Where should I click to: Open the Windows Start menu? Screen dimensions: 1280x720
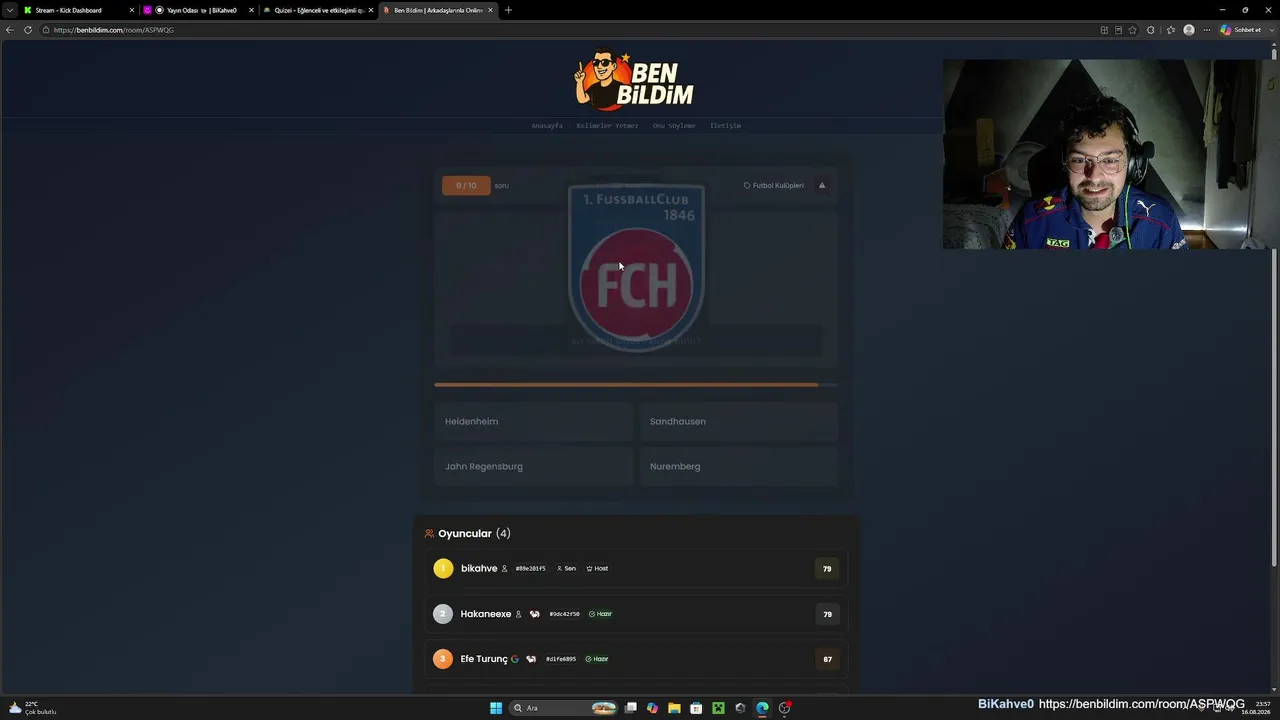tap(496, 708)
